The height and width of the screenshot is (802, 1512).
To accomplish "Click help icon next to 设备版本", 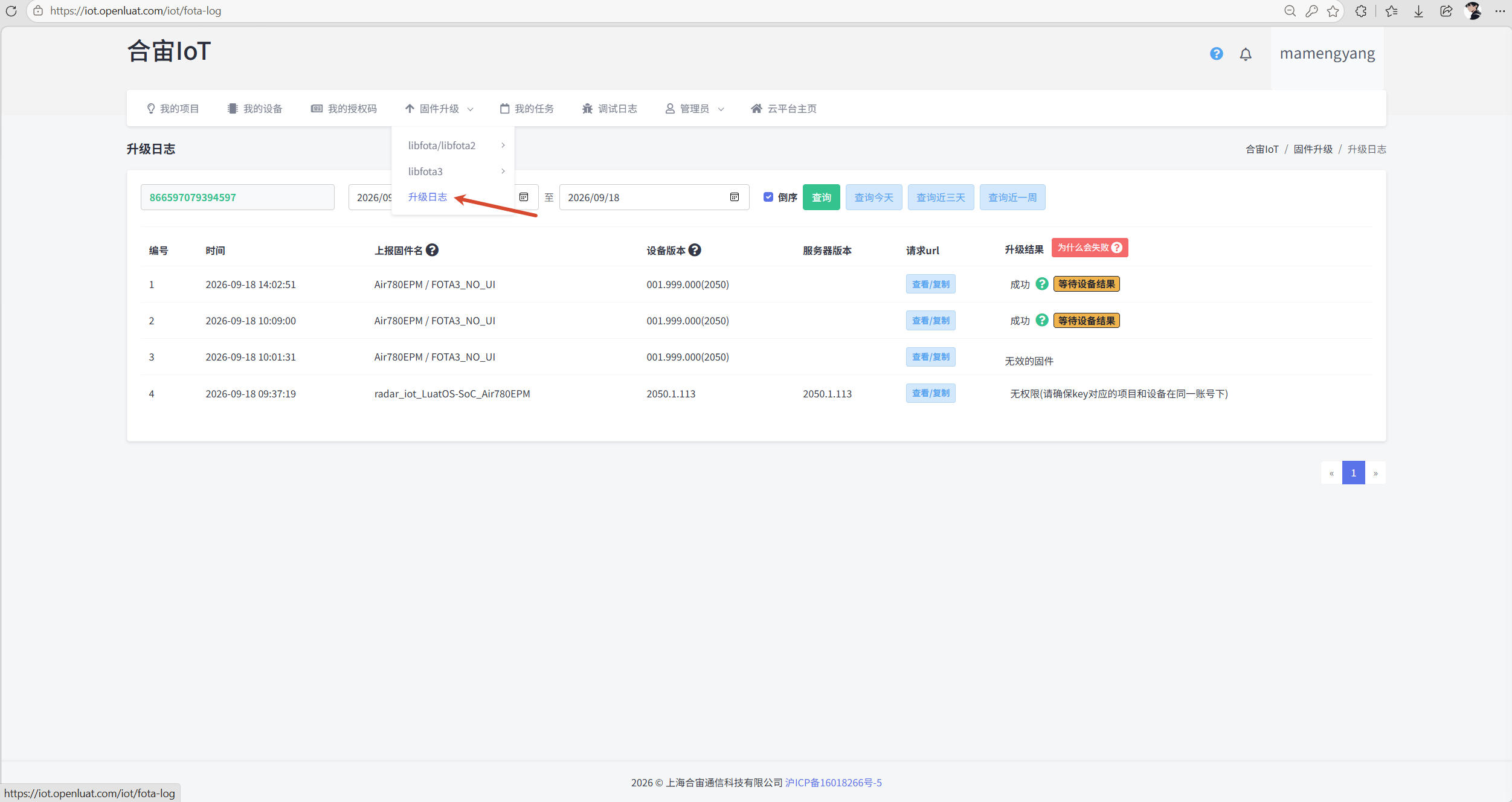I will click(695, 250).
